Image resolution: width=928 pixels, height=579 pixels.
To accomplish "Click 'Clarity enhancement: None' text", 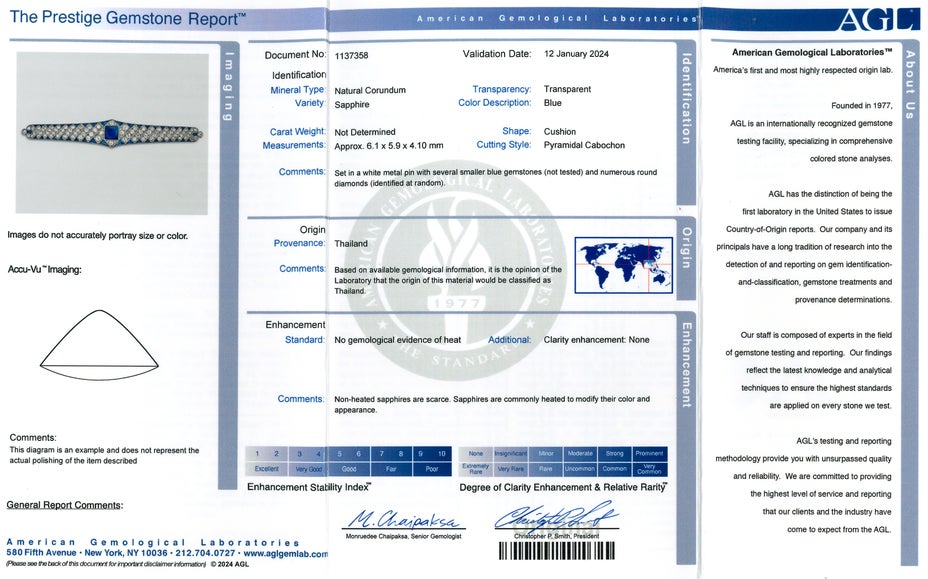I will (x=597, y=340).
